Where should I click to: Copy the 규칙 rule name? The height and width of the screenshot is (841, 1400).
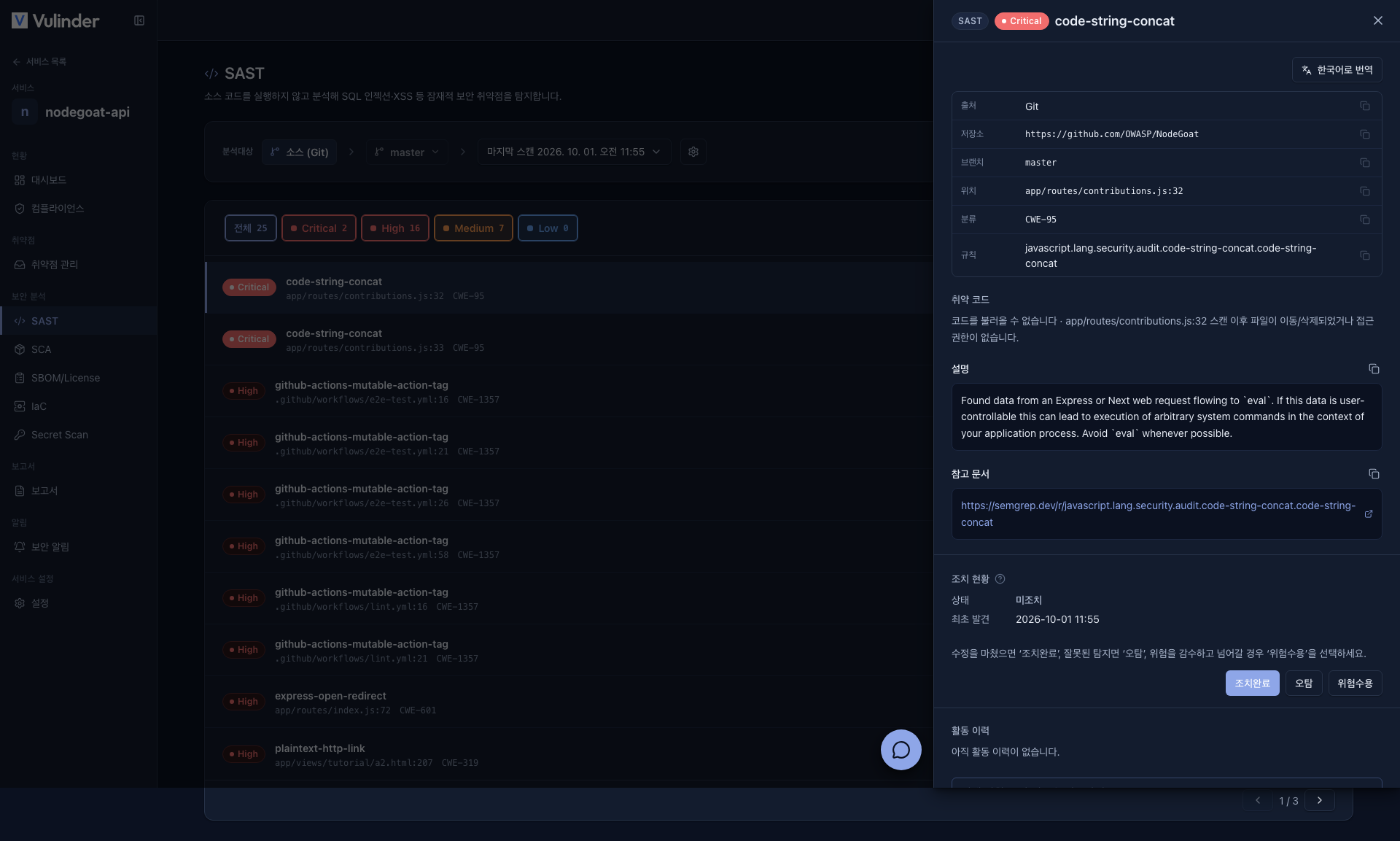(x=1364, y=256)
